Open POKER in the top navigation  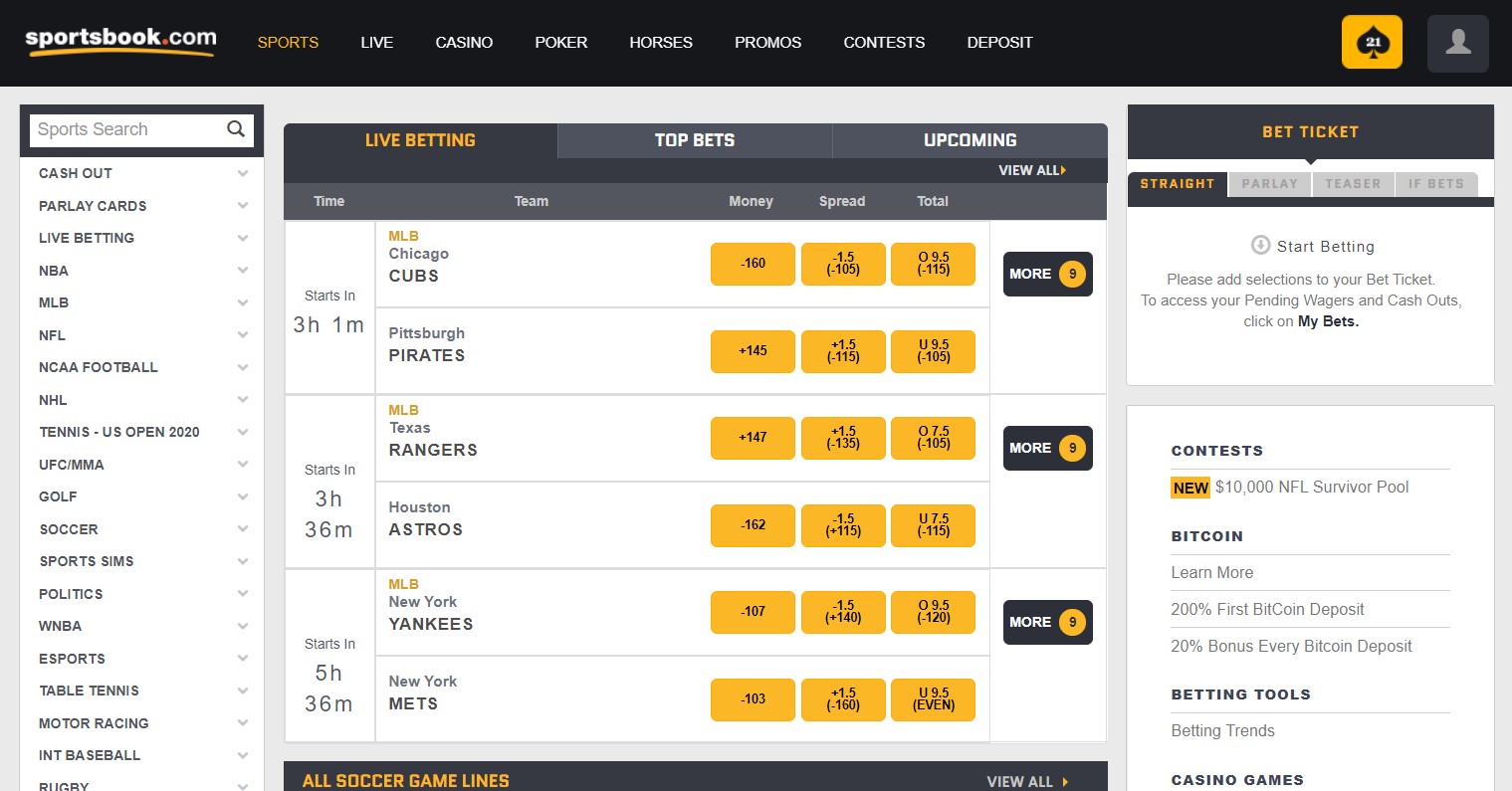click(x=561, y=43)
